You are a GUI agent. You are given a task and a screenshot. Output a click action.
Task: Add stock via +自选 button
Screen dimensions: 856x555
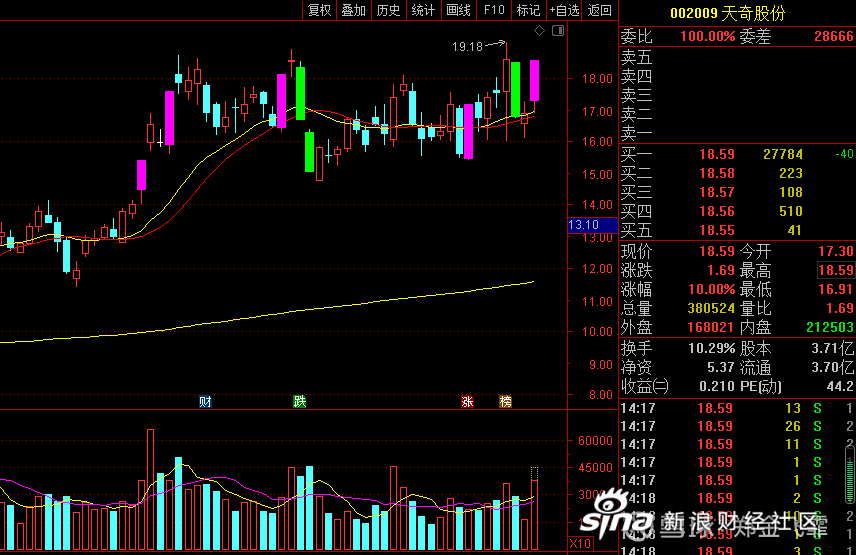coord(564,10)
